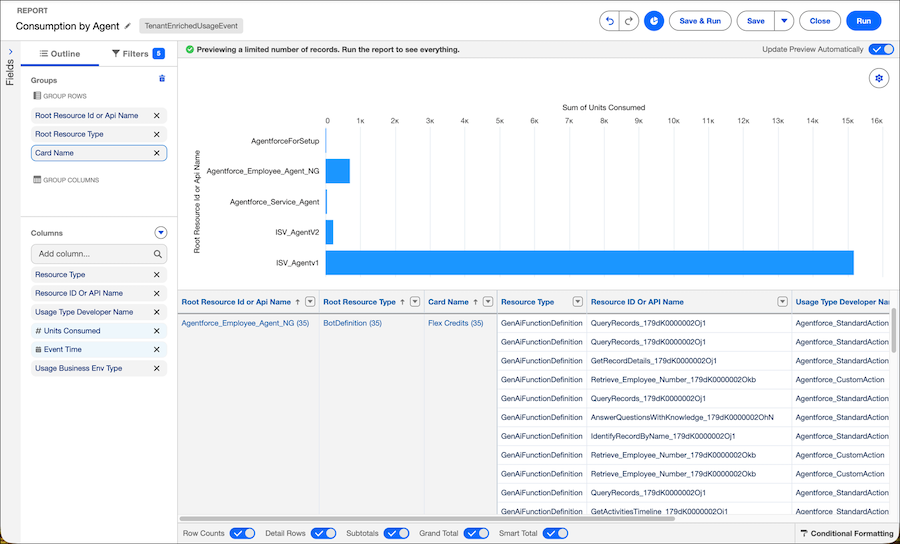Toggle Subtotals switch

[397, 533]
